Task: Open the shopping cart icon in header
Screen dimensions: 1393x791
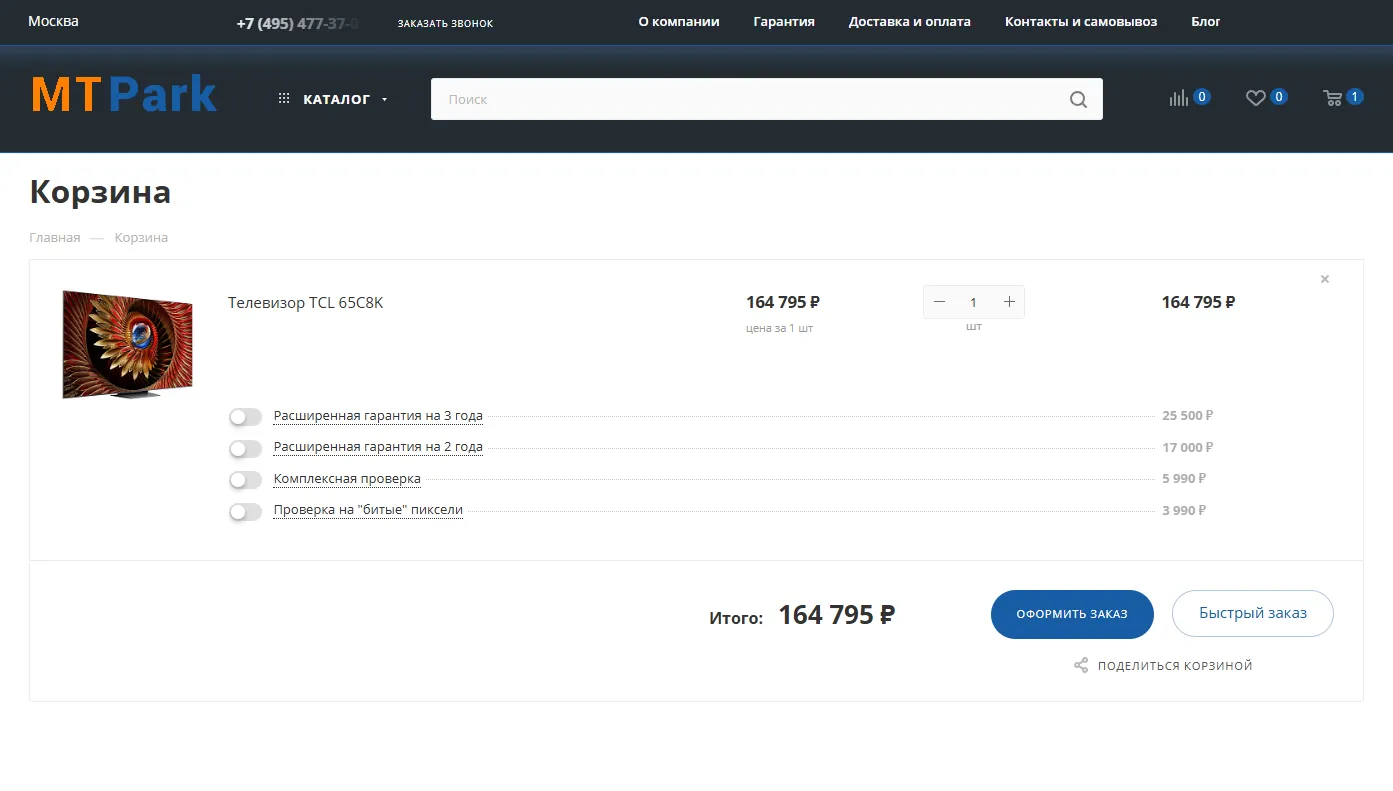Action: (x=1333, y=98)
